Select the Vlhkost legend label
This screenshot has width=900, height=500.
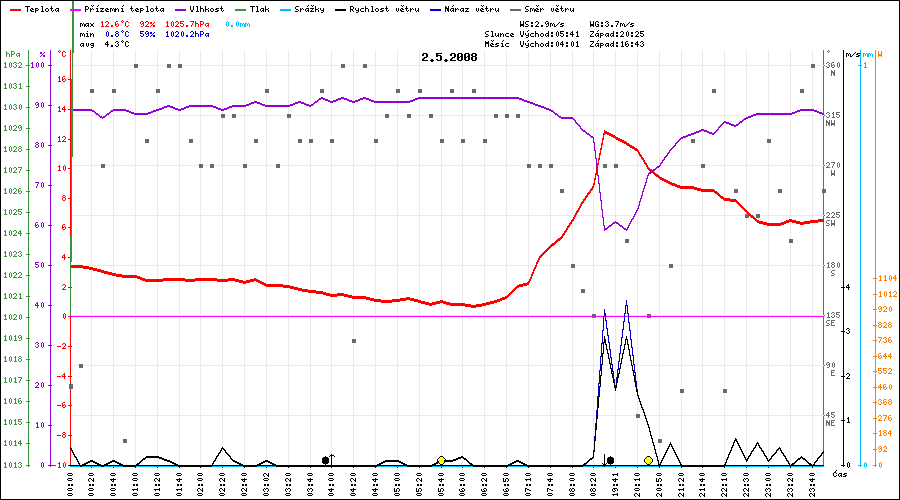click(207, 9)
